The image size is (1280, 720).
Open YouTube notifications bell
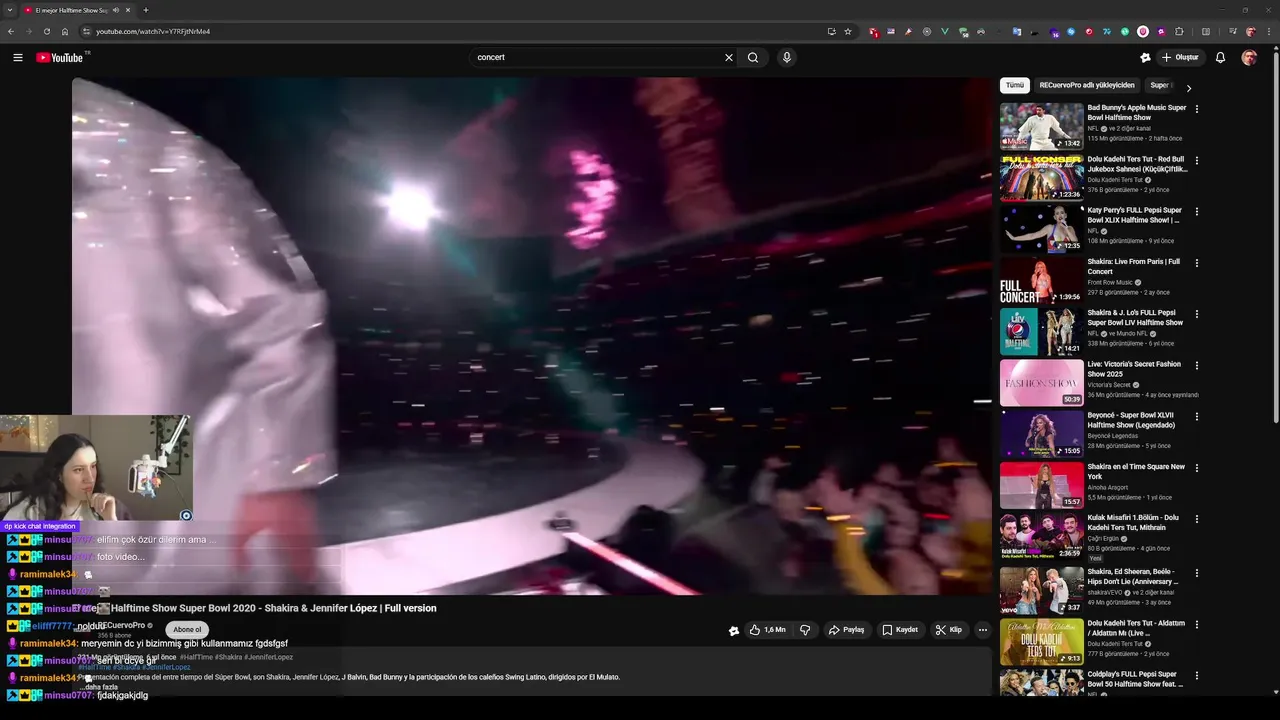1220,57
